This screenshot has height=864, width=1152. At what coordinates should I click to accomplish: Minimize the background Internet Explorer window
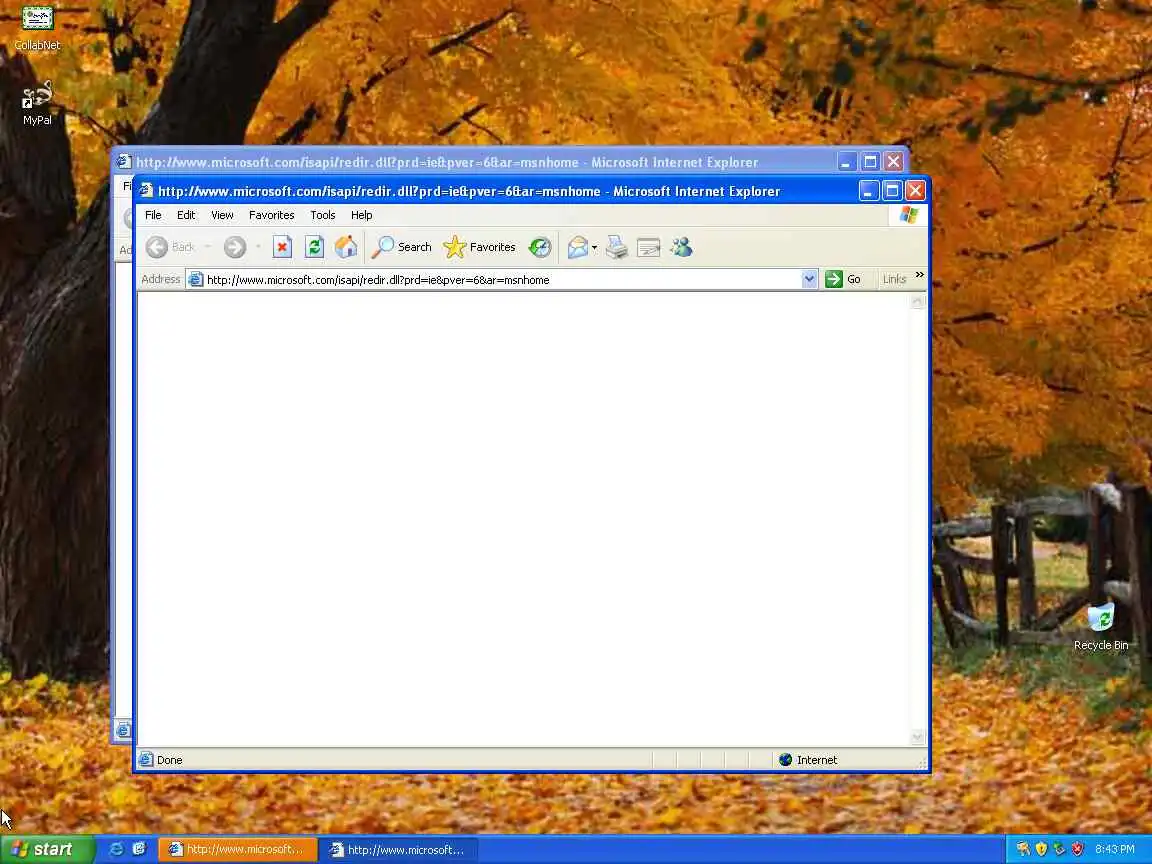pyautogui.click(x=846, y=162)
